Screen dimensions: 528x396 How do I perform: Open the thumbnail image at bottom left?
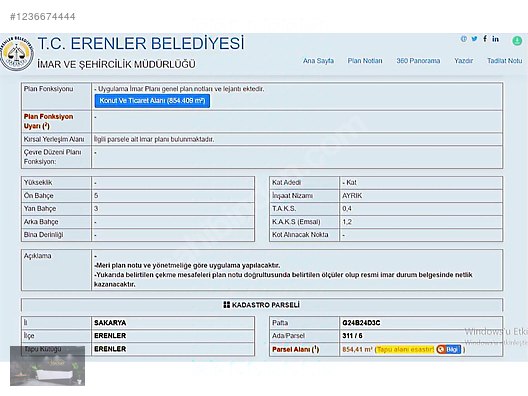coord(47,366)
